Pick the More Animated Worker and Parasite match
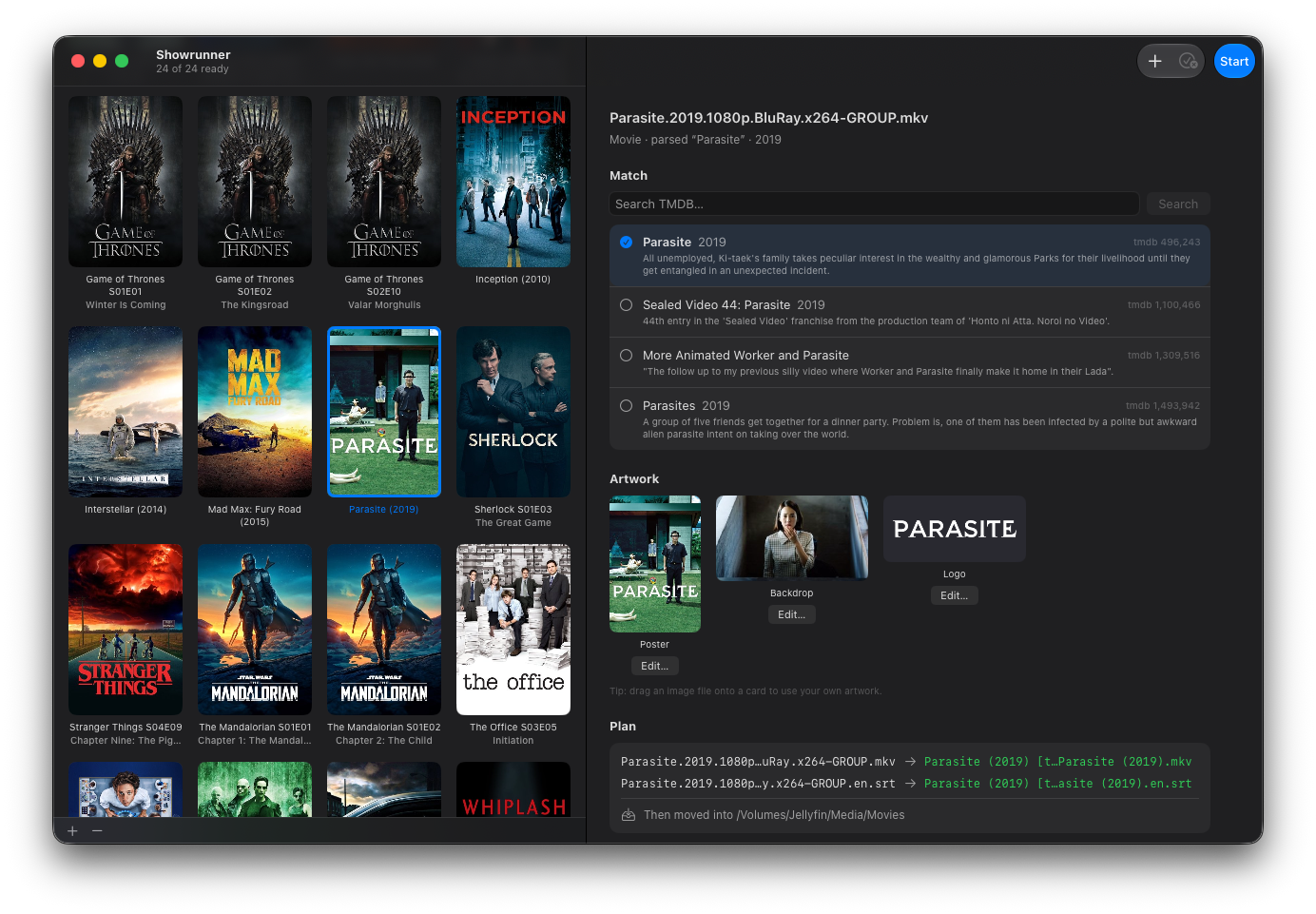This screenshot has height=914, width=1316. [910, 362]
